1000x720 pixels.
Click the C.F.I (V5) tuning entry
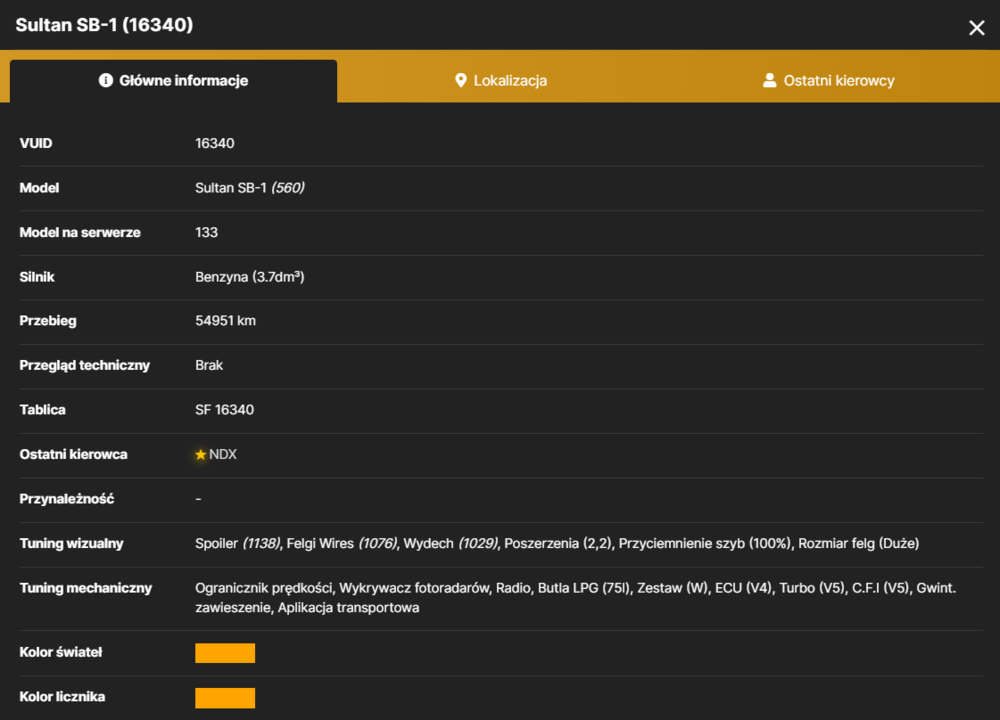click(x=881, y=588)
